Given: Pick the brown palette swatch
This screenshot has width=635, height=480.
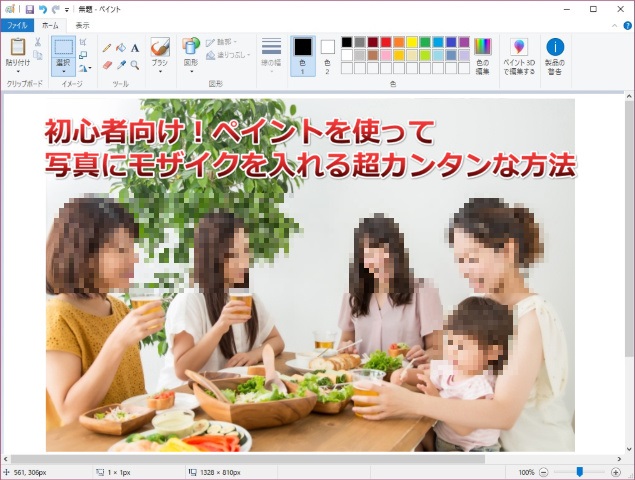Looking at the screenshot, I should point(373,55).
